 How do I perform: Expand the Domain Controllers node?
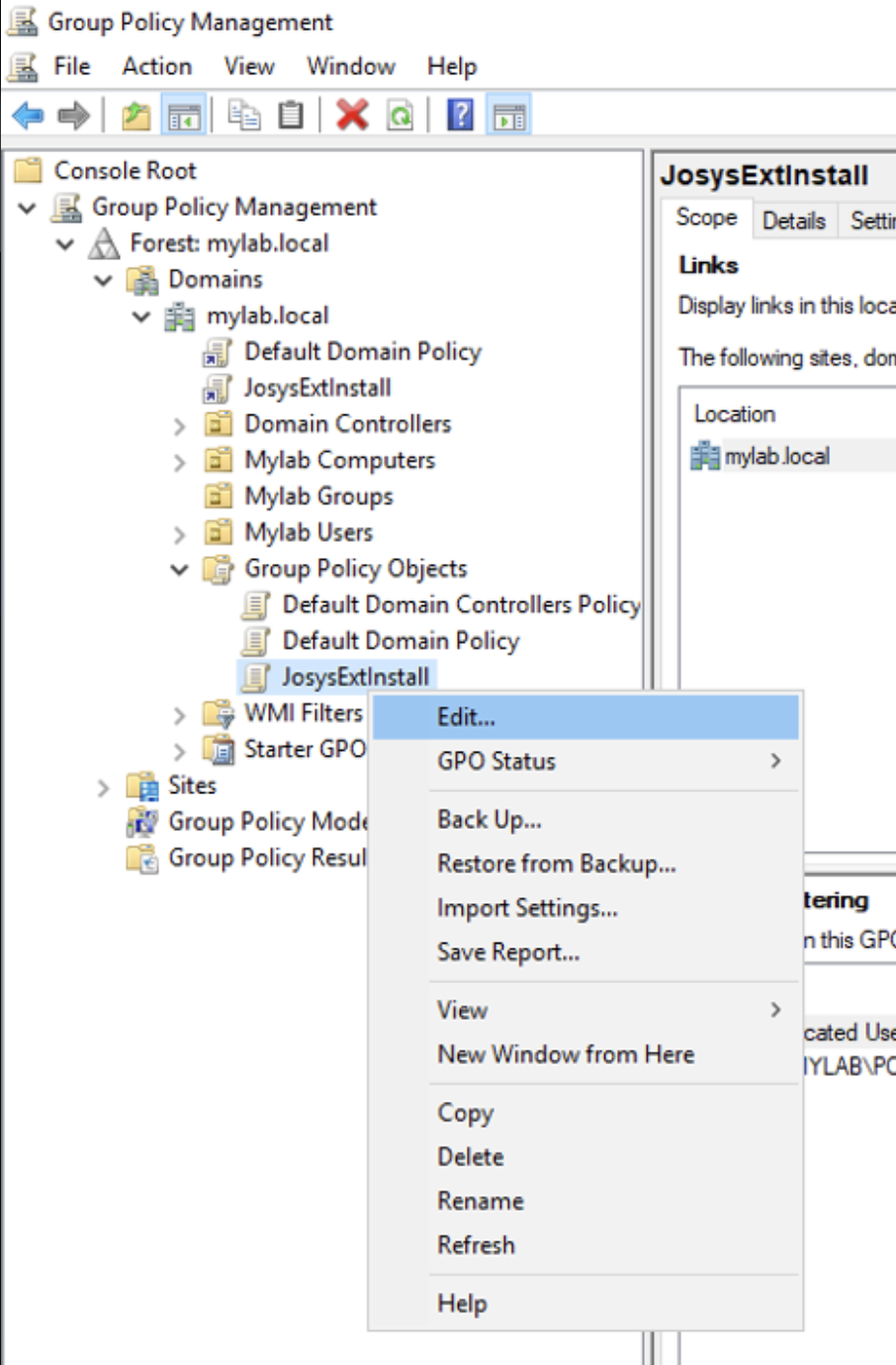coord(179,425)
